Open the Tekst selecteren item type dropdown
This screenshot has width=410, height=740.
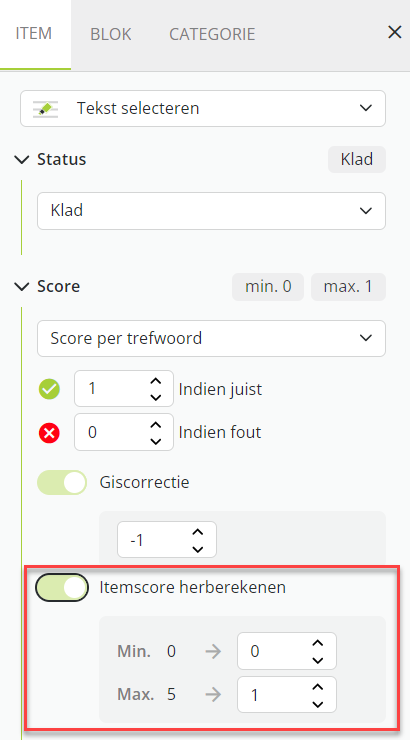click(x=203, y=109)
